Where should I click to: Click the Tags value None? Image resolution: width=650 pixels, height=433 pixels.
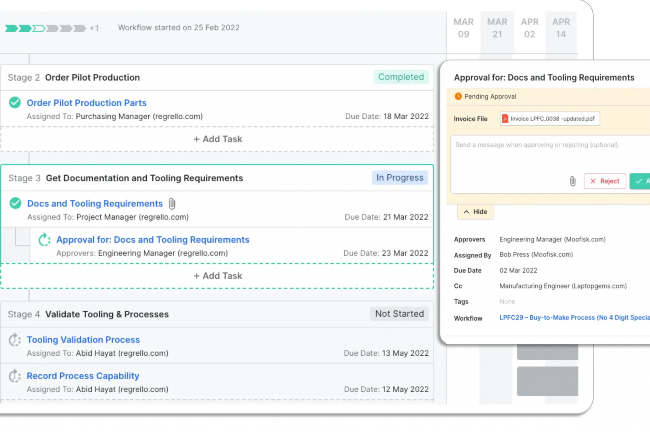[507, 302]
